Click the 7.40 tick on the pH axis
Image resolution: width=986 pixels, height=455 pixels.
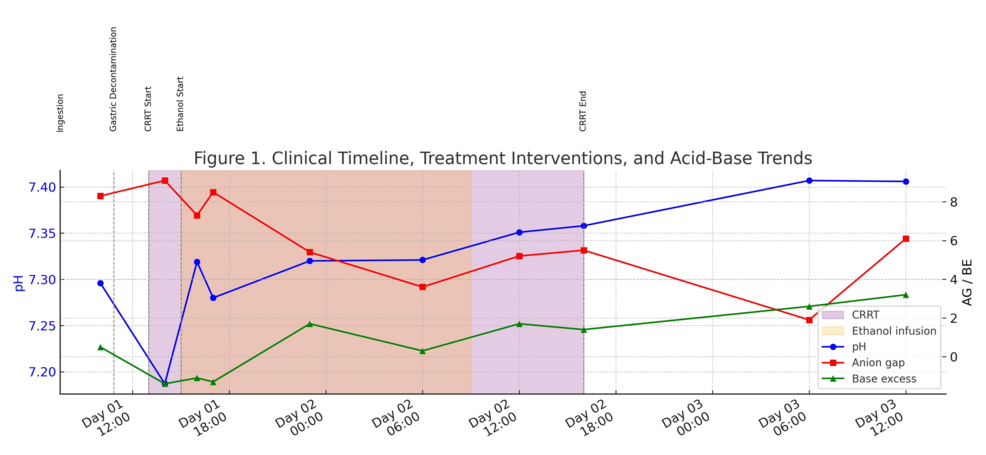pos(41,187)
